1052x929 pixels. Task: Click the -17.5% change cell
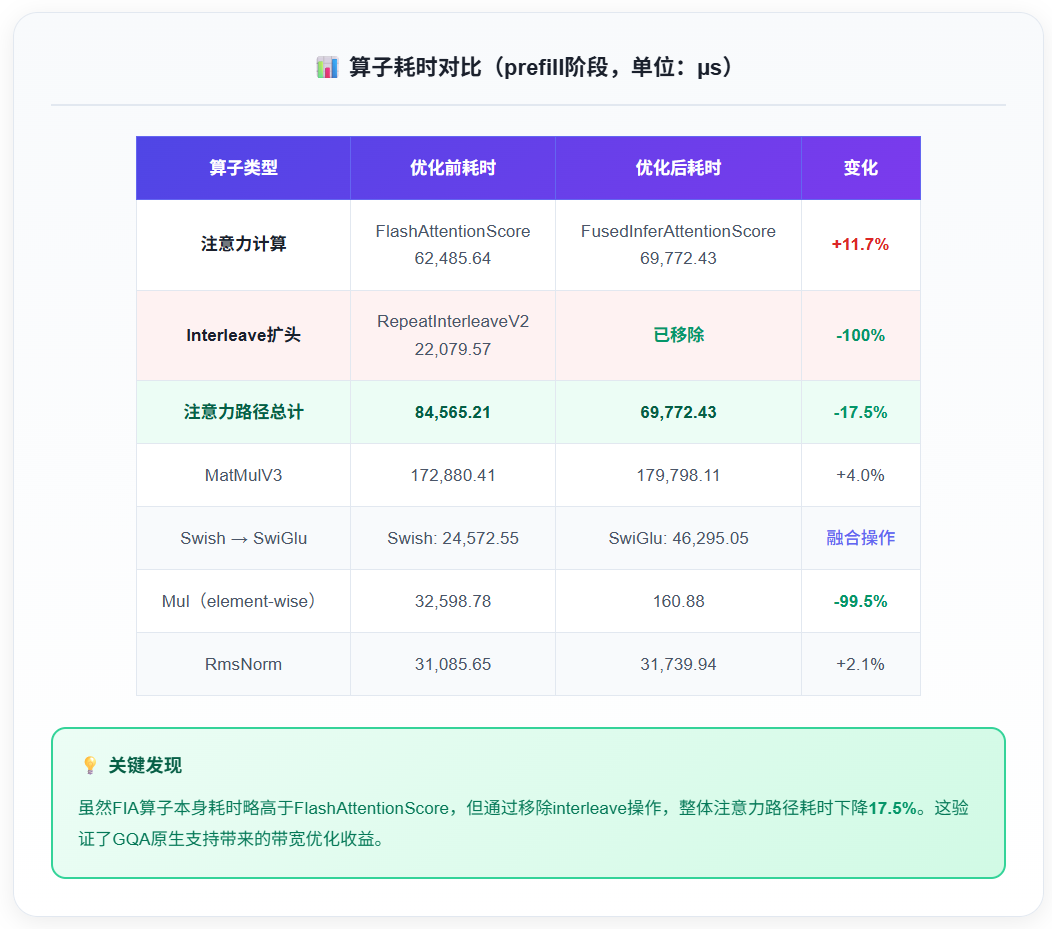point(861,412)
